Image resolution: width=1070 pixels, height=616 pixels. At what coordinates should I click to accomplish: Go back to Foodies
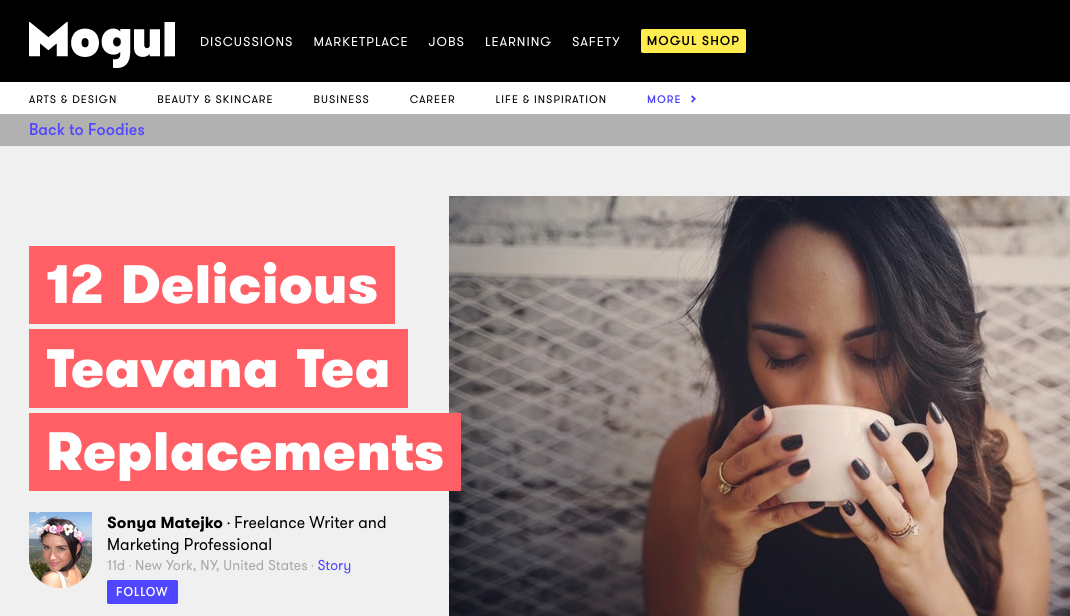point(87,130)
